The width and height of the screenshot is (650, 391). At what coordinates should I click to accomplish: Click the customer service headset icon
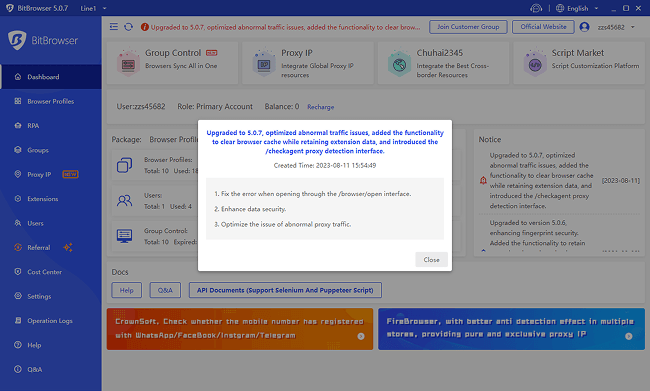click(536, 8)
